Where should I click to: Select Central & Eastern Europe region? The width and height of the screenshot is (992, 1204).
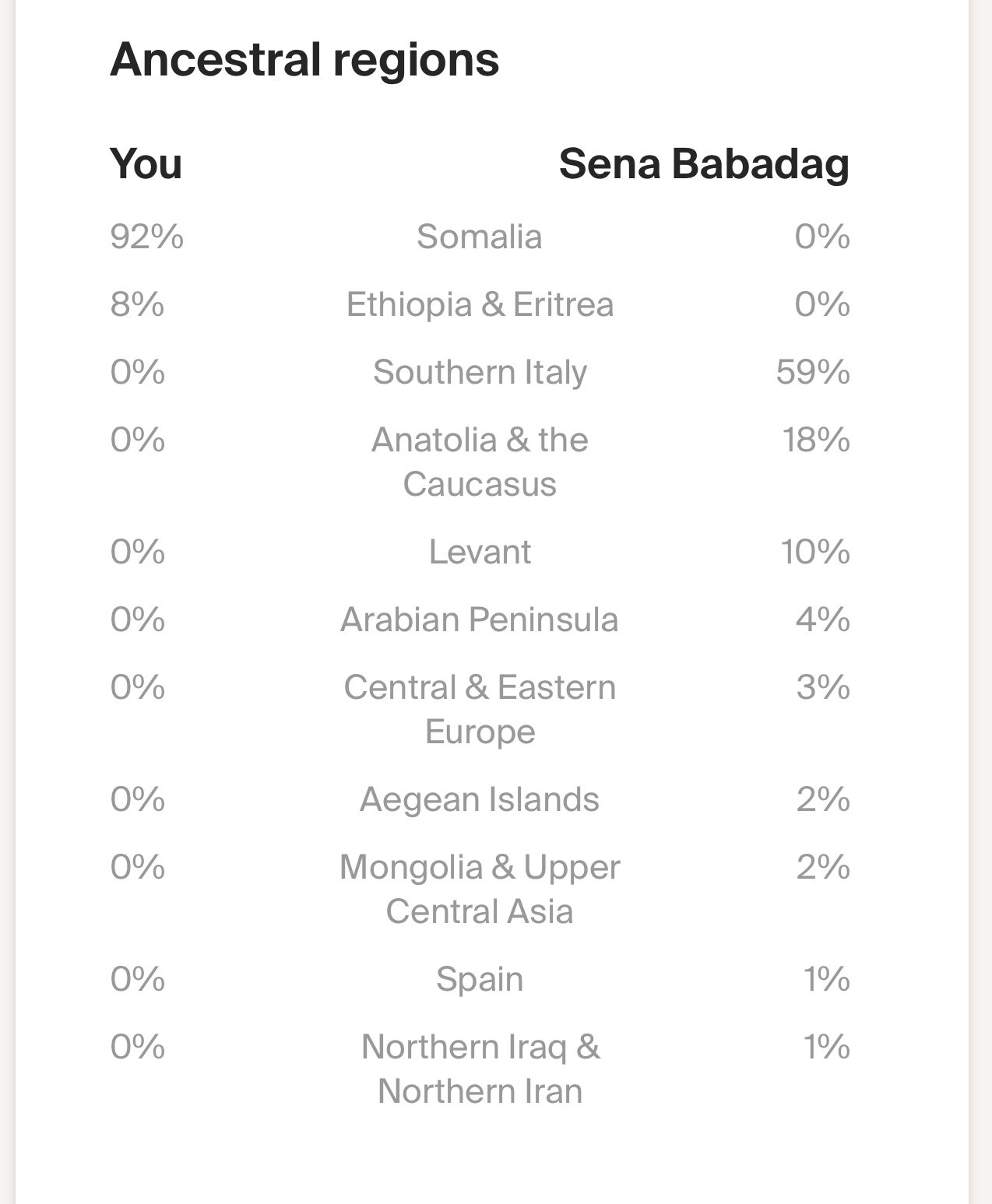click(480, 709)
